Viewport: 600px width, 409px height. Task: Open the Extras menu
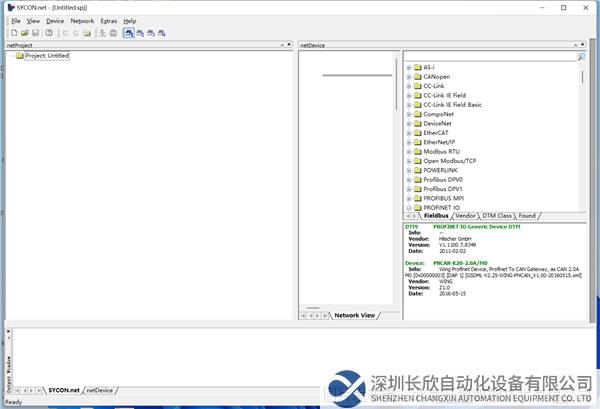pos(108,20)
